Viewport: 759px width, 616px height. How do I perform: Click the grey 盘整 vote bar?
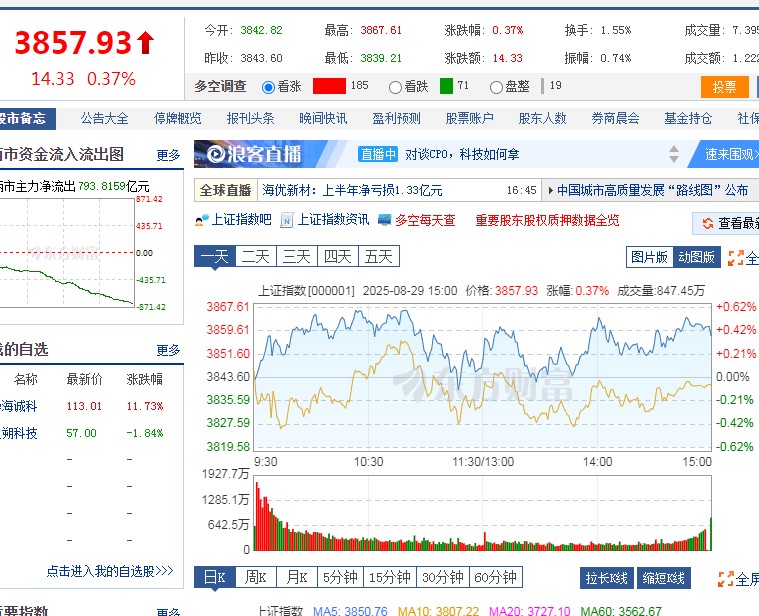click(543, 86)
